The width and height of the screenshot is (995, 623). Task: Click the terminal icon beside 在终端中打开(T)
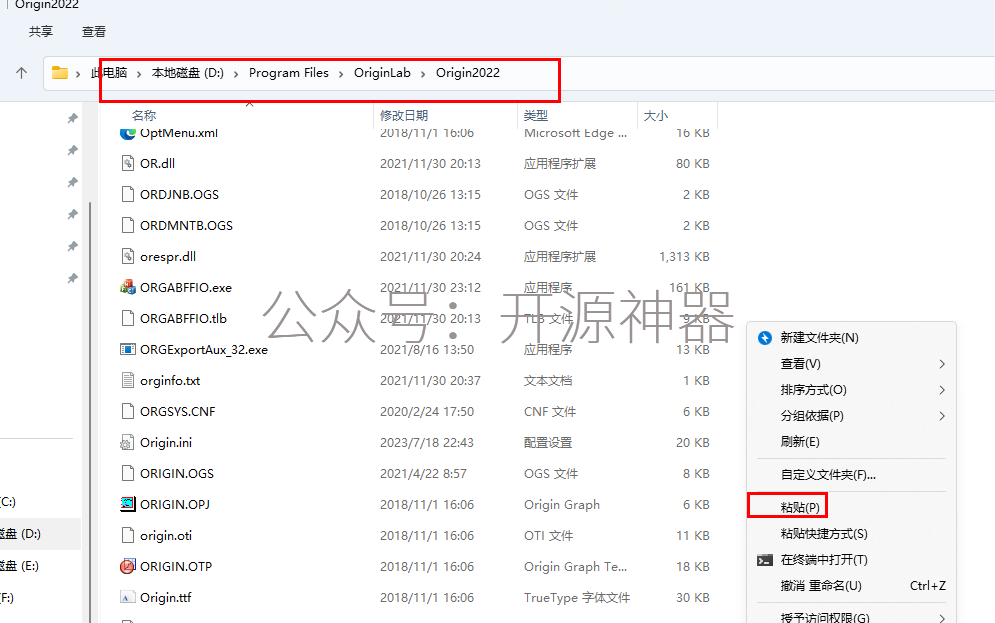765,560
